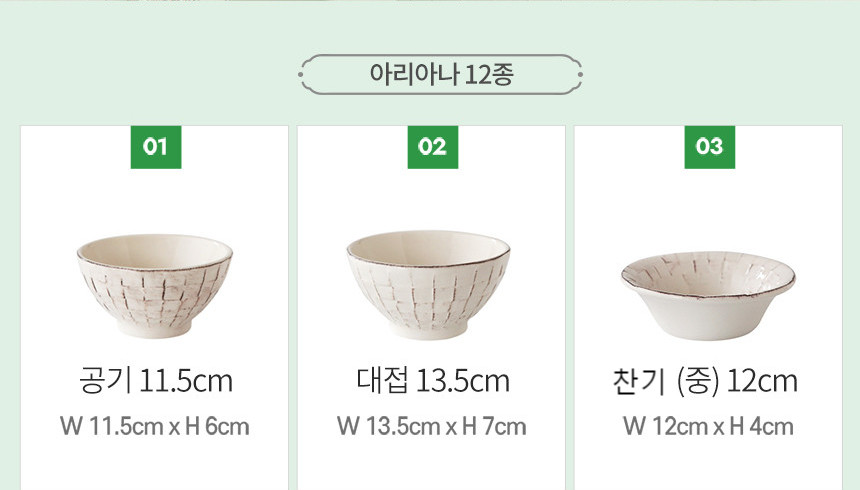Click the number 12 in the title
The height and width of the screenshot is (490, 860).
[x=477, y=75]
